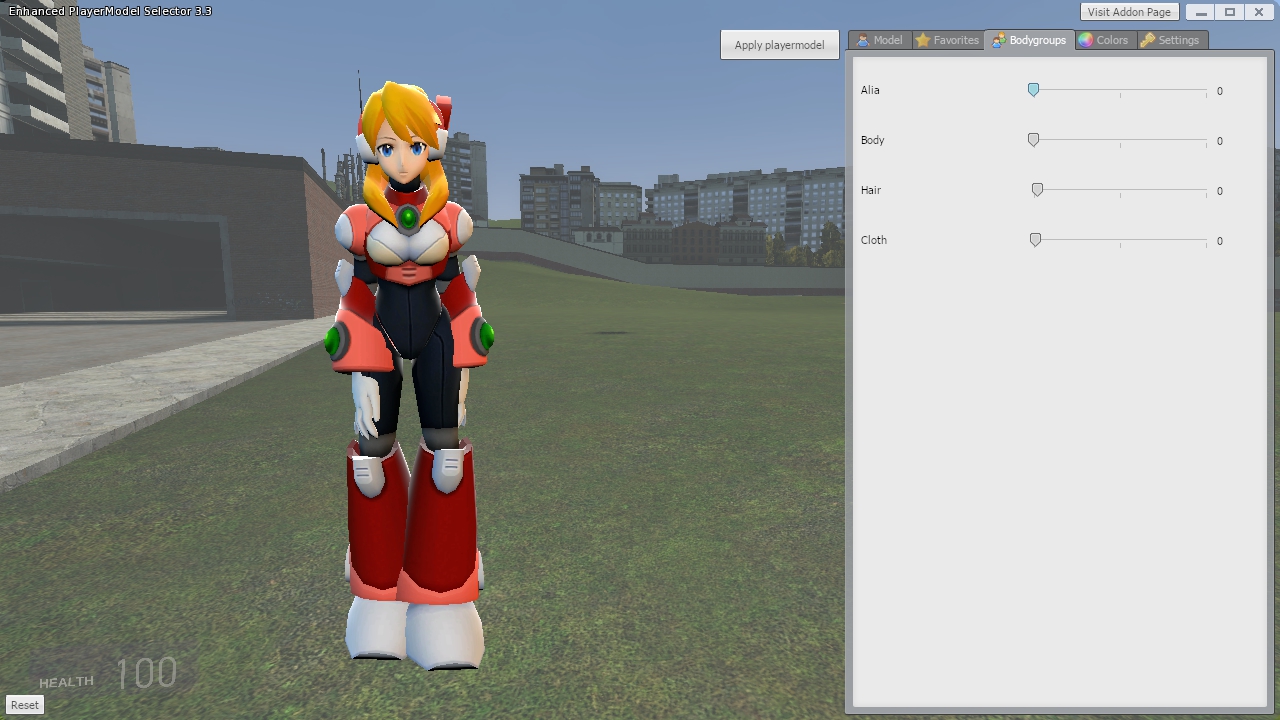Minimize the PlayerModel Selector window
The height and width of the screenshot is (720, 1280).
1201,12
